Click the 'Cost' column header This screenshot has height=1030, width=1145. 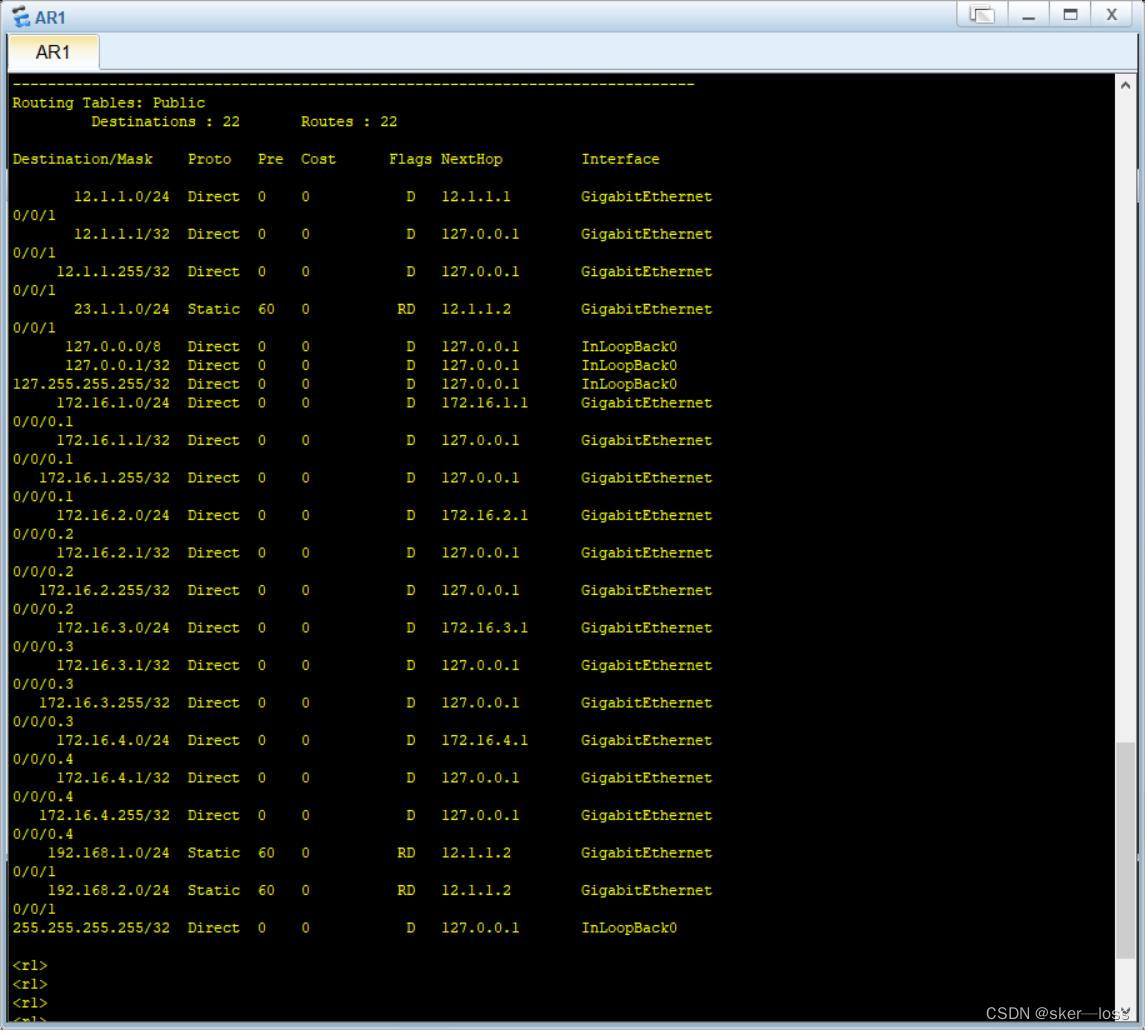coord(318,159)
